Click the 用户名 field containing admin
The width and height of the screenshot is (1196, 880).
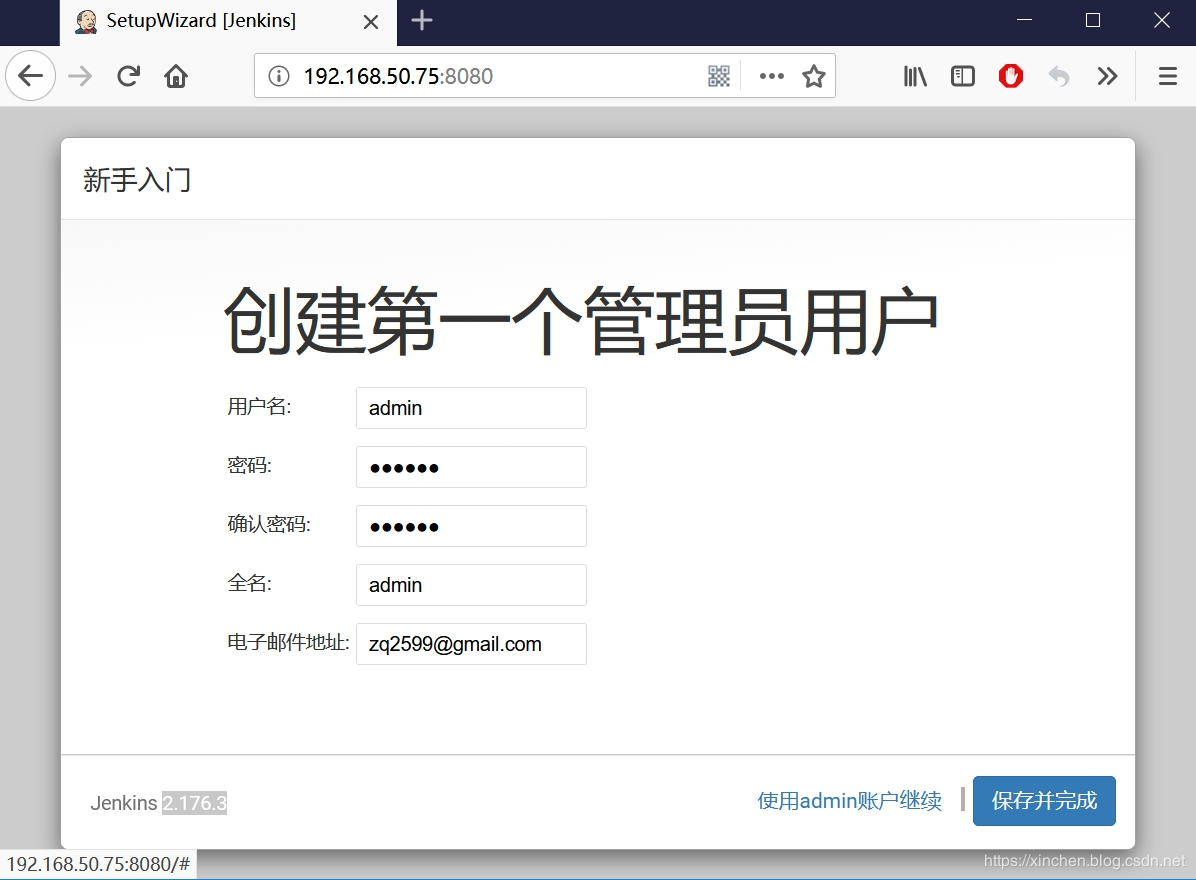point(470,408)
